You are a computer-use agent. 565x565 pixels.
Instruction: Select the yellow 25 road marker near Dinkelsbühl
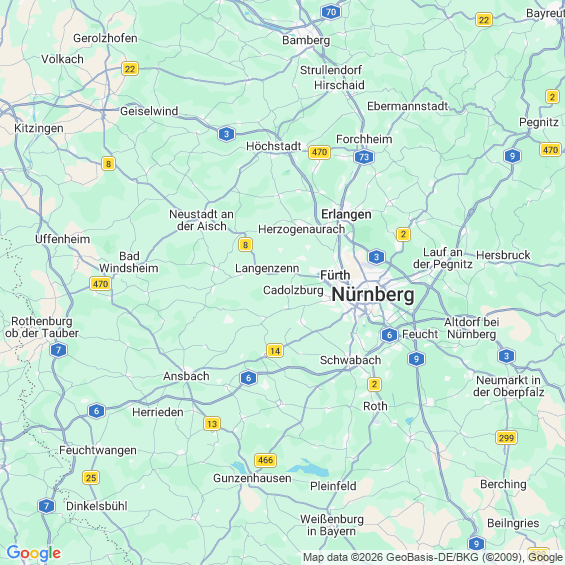[91, 478]
